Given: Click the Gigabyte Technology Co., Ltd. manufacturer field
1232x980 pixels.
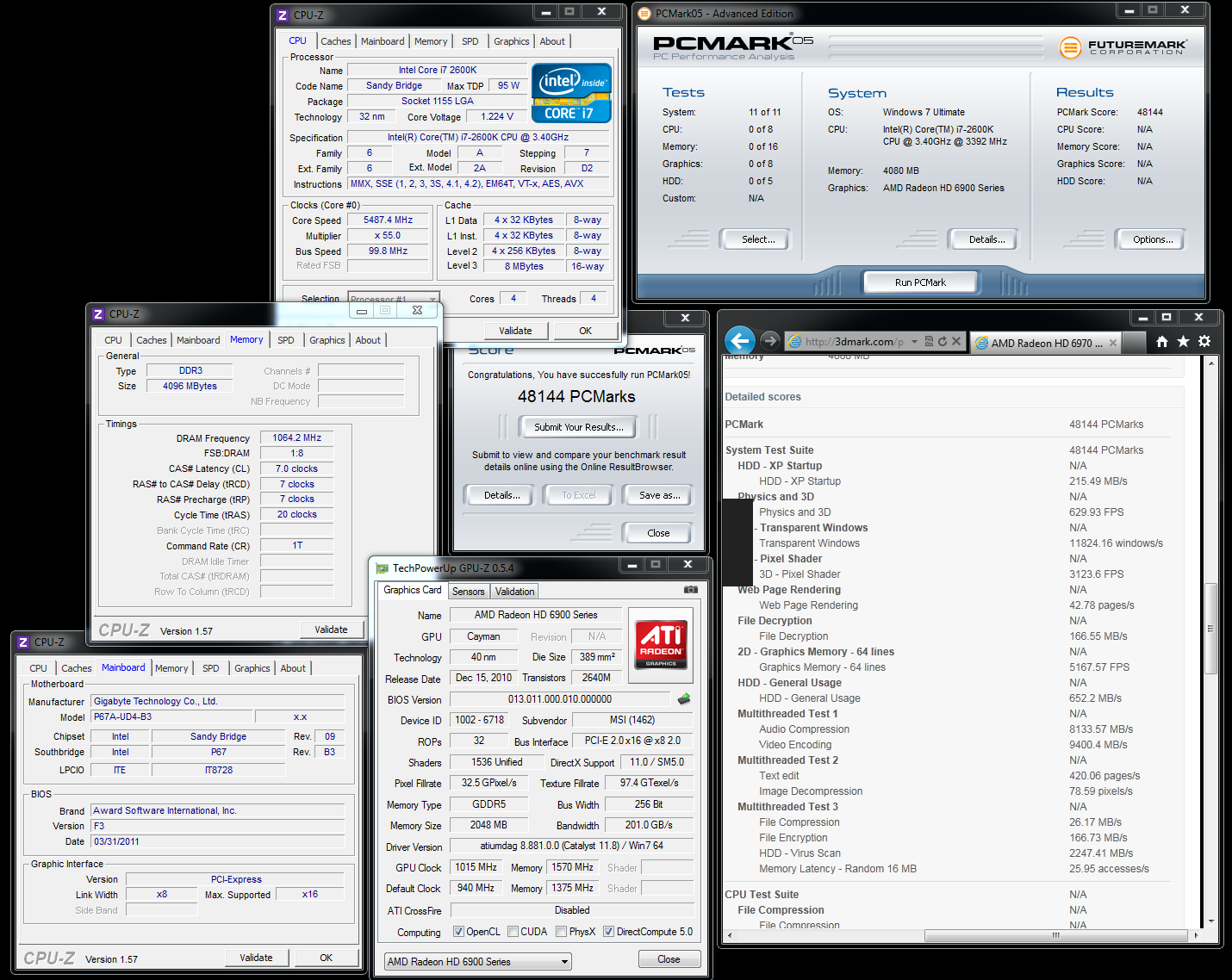Looking at the screenshot, I should [218, 701].
